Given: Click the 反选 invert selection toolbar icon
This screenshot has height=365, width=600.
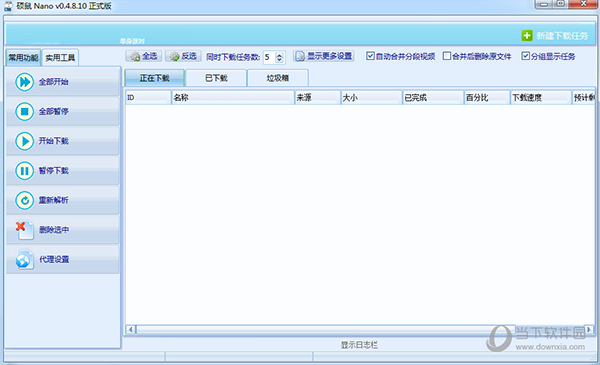Looking at the screenshot, I should (x=174, y=57).
